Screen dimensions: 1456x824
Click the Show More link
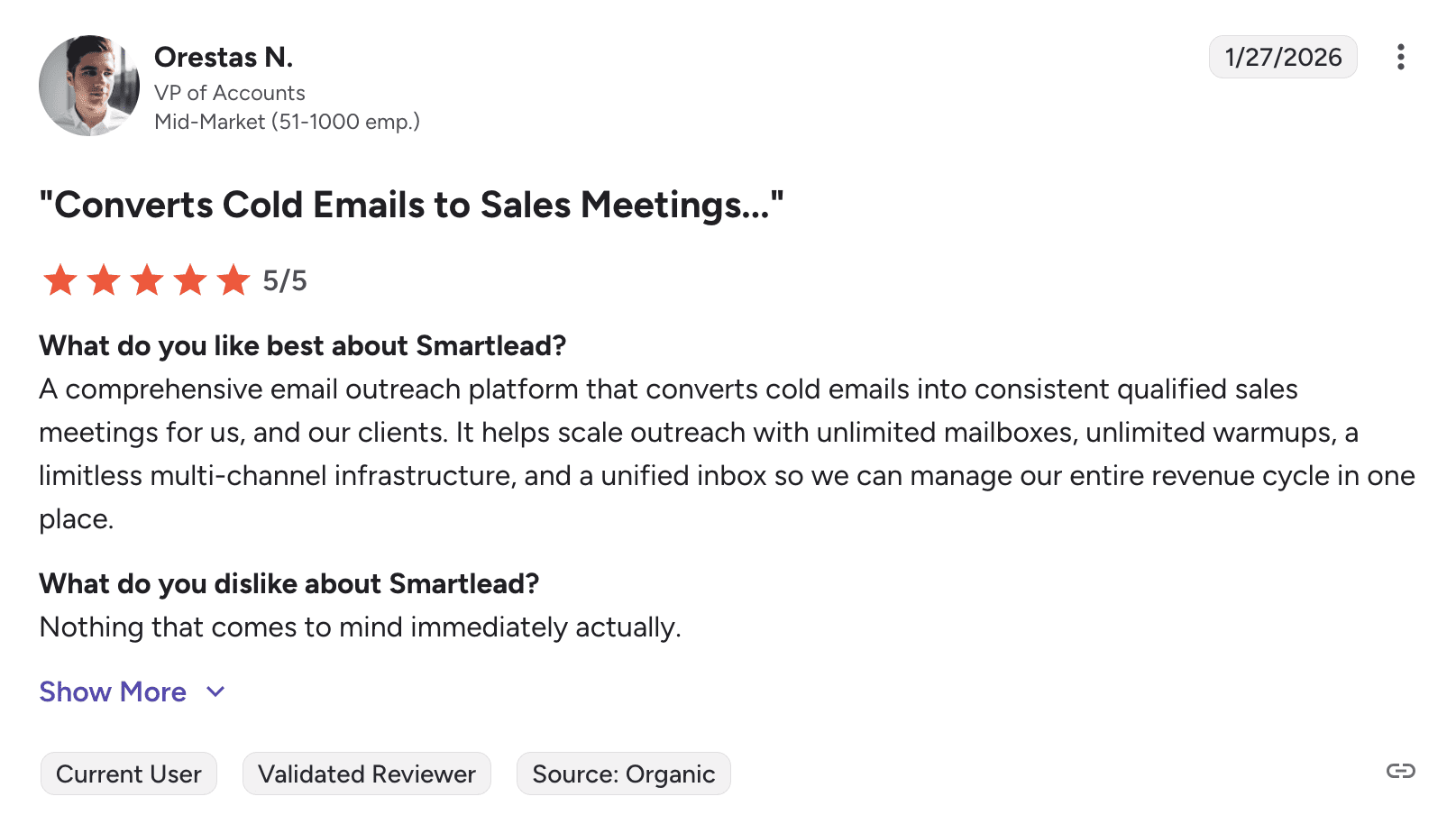113,691
